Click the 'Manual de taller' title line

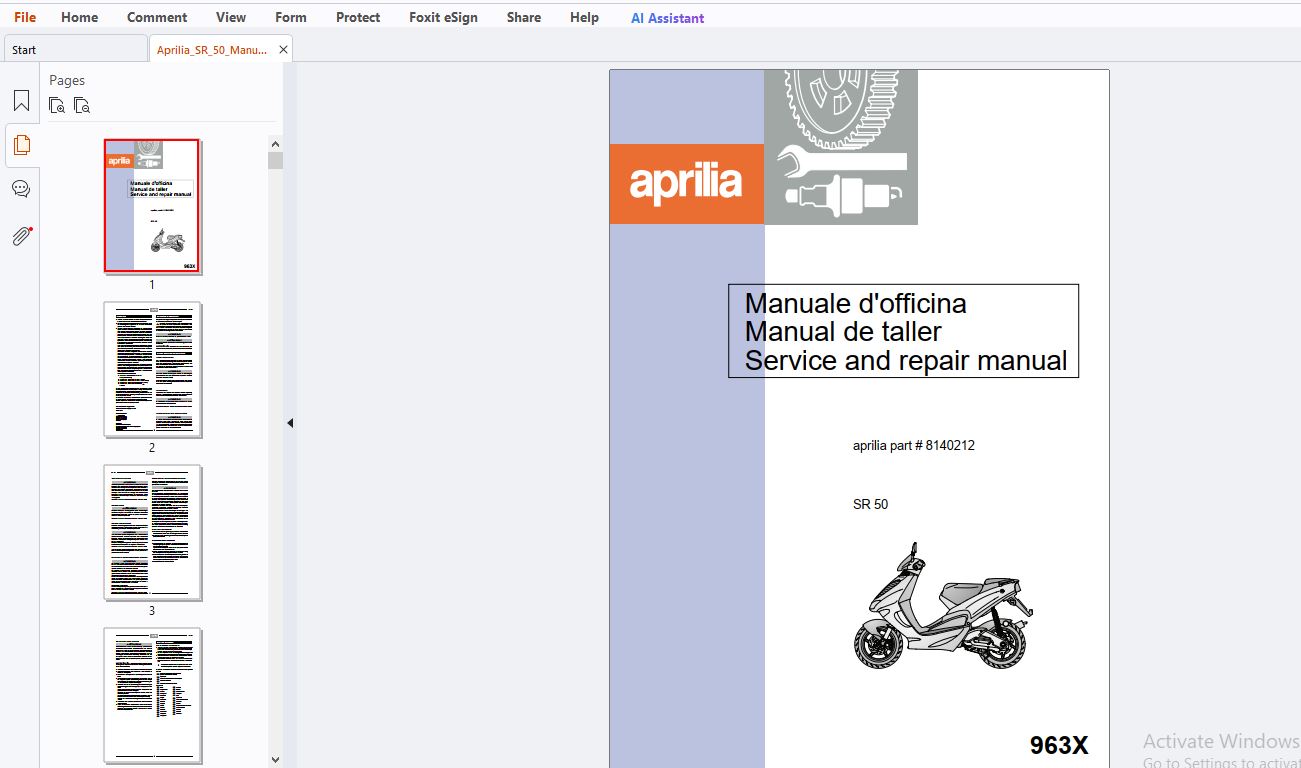click(843, 331)
